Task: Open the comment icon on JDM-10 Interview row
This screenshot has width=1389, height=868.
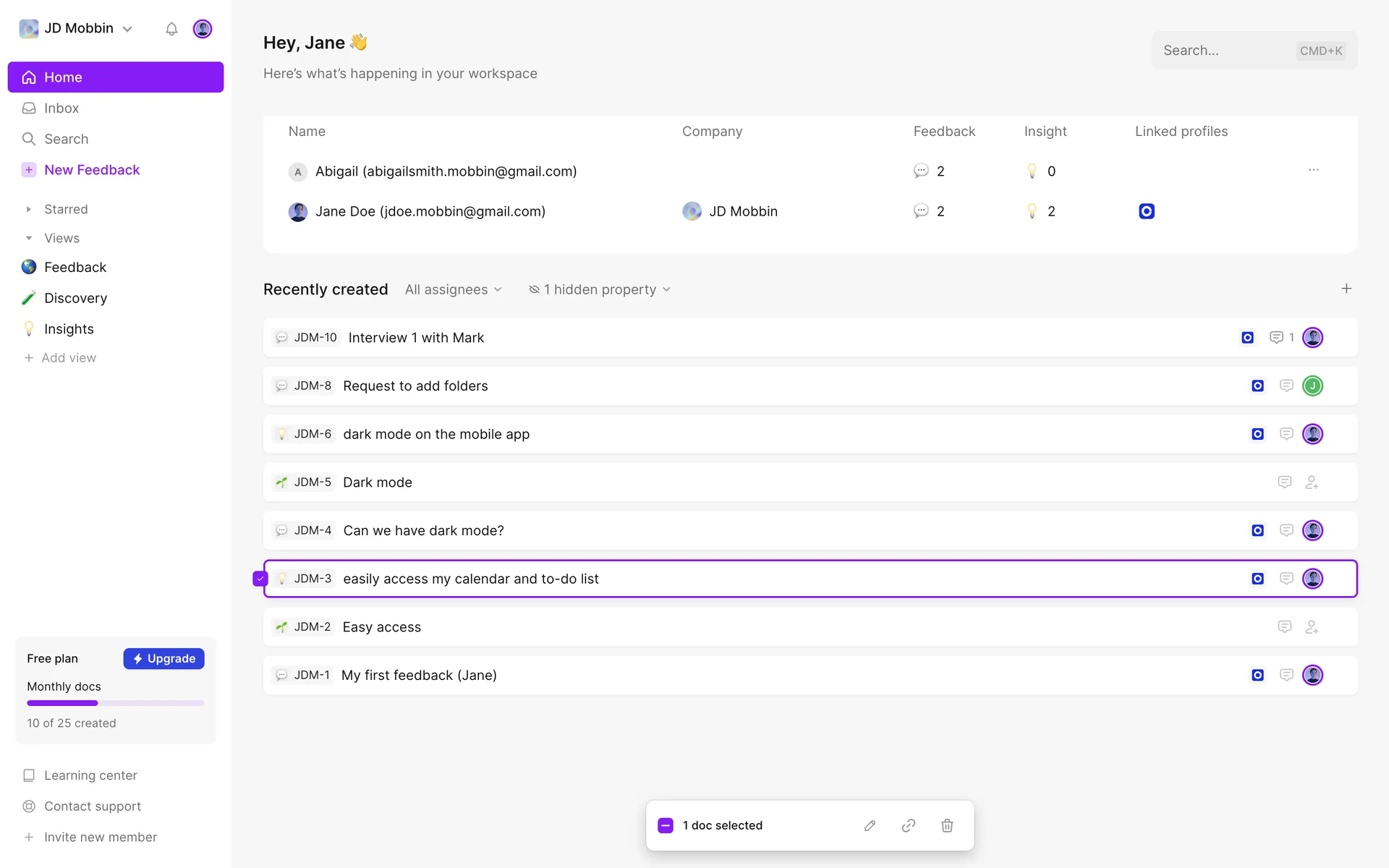Action: click(1276, 338)
